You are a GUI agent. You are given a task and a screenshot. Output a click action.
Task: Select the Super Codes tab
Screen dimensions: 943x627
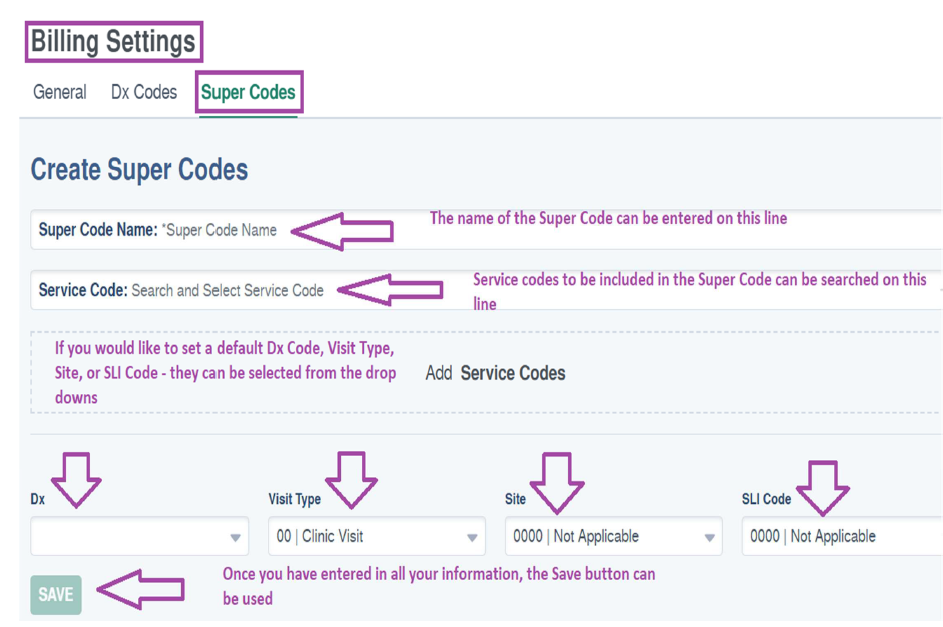tap(248, 92)
